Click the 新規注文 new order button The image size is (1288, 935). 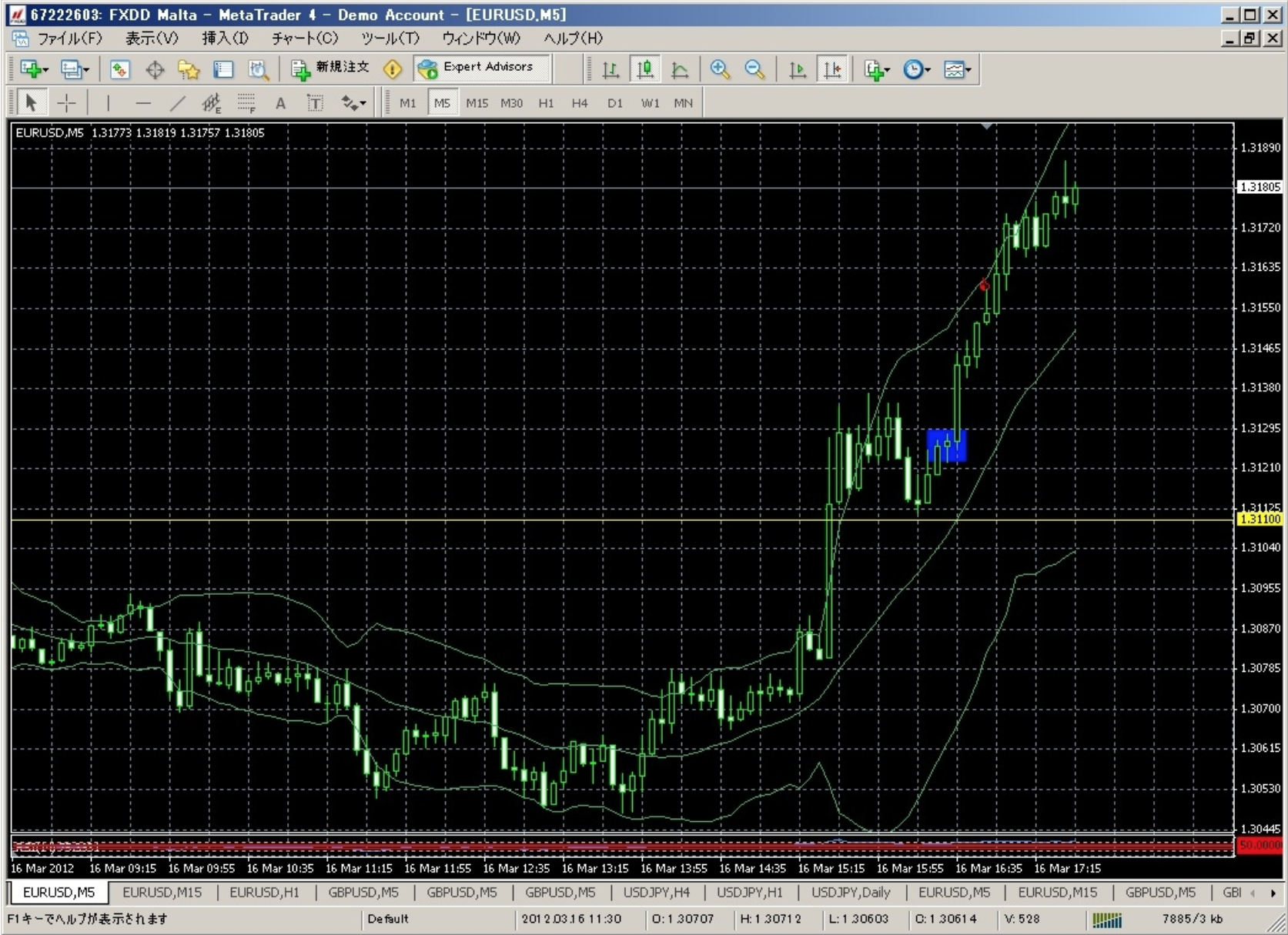click(x=331, y=68)
